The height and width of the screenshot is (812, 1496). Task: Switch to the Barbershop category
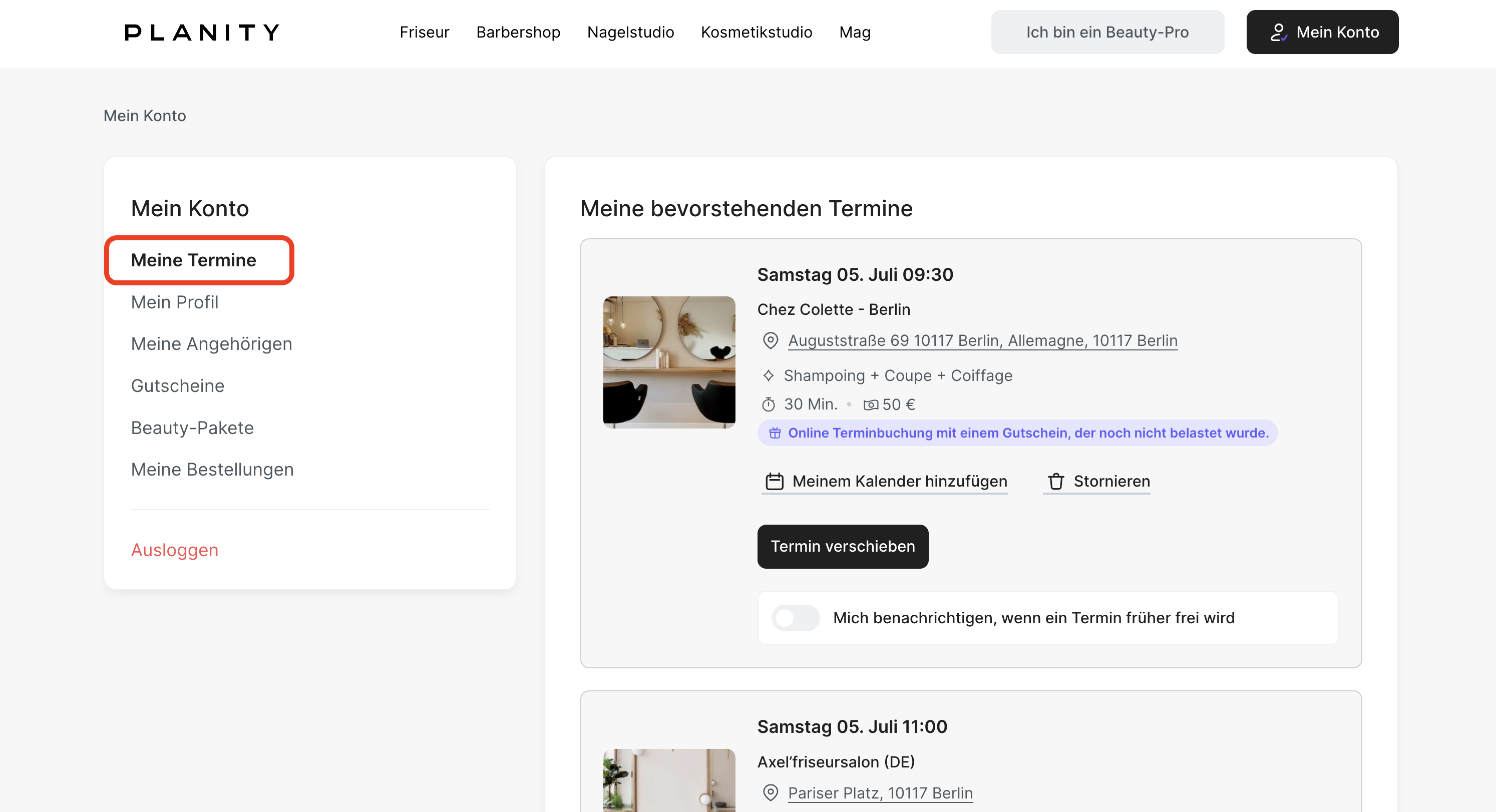click(519, 32)
